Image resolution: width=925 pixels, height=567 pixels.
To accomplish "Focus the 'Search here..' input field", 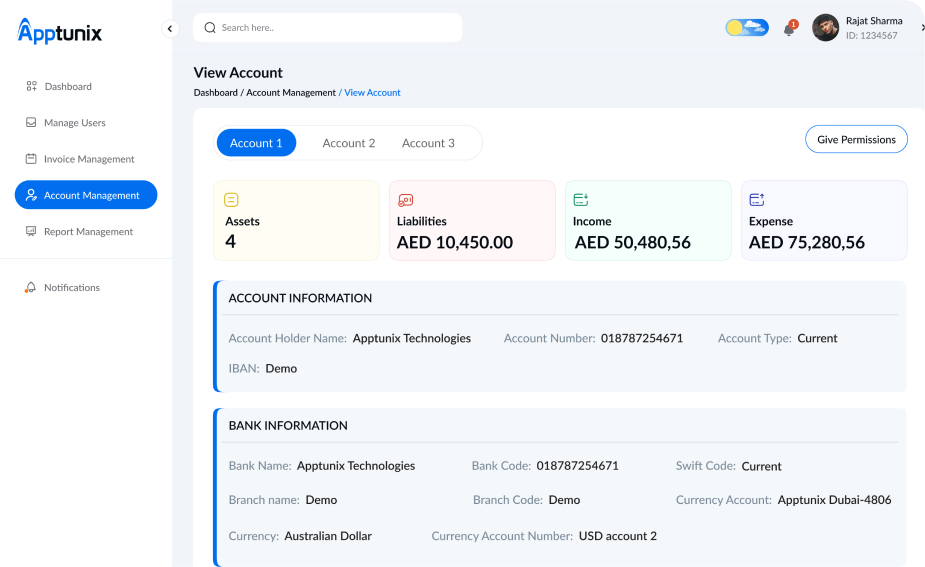I will click(327, 28).
